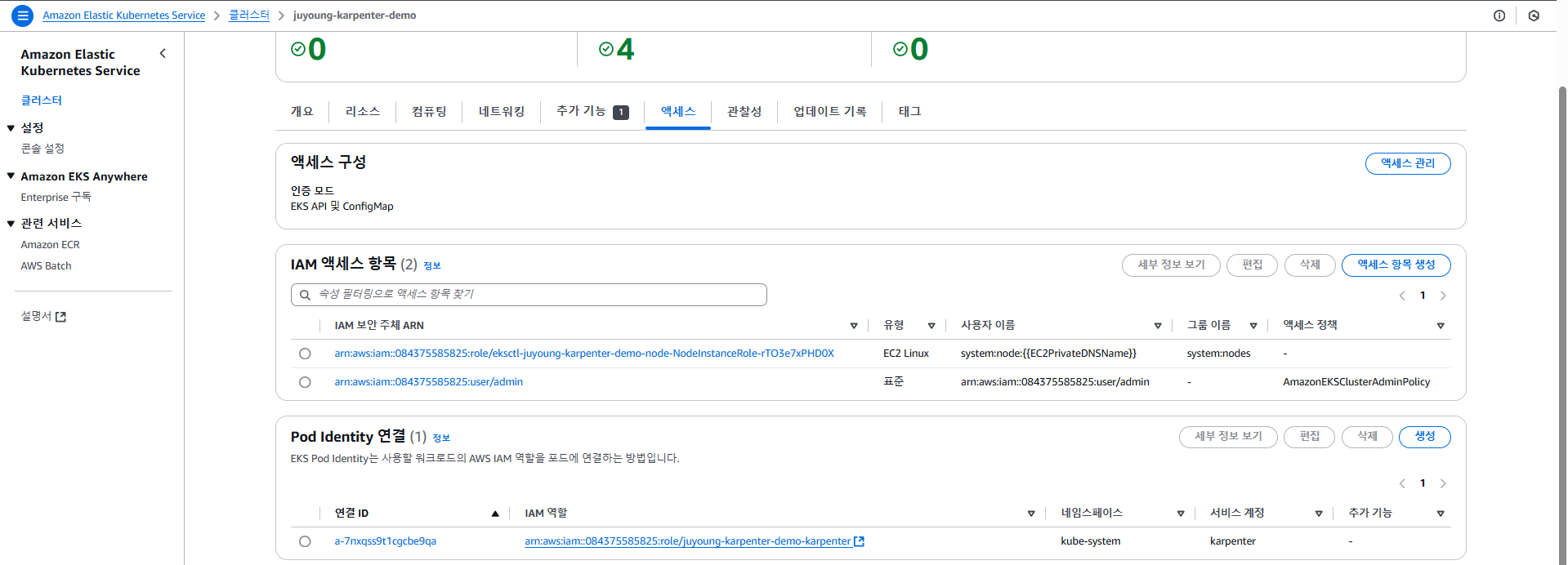1568x565 pixels.
Task: Open 콘솔 설정 in the sidebar
Action: click(42, 149)
